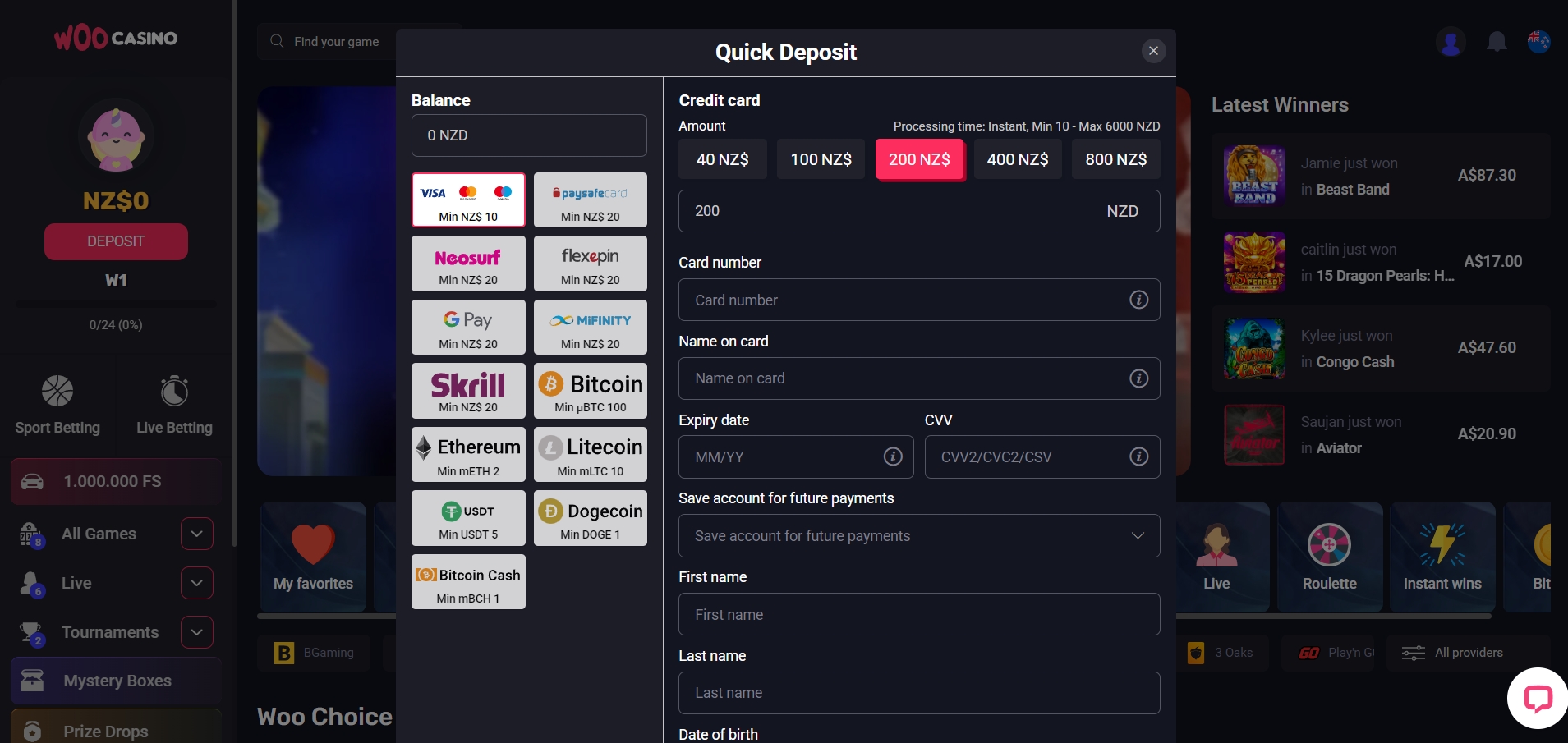Screen dimensions: 1568x743
Task: Select Google Pay payment method
Action: coord(468,327)
